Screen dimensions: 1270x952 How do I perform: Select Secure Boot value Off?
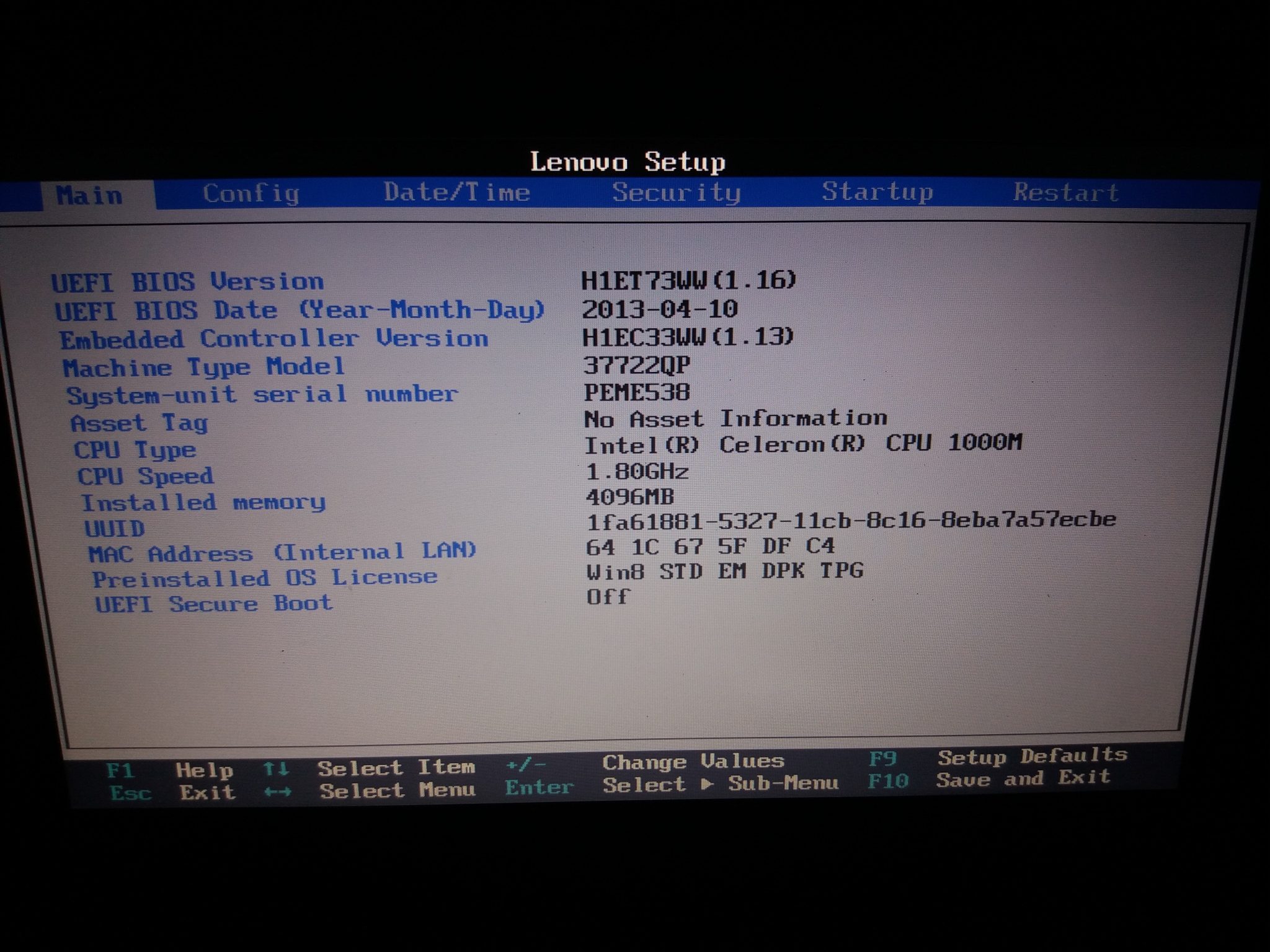608,597
